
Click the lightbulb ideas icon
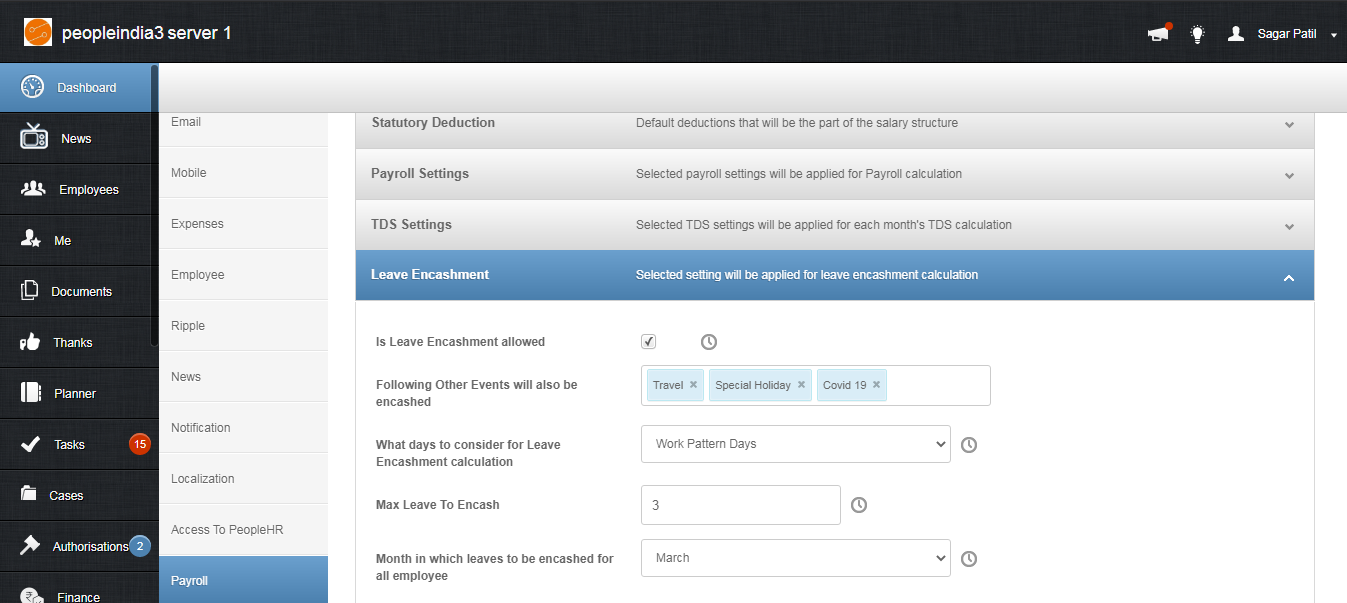[1197, 34]
